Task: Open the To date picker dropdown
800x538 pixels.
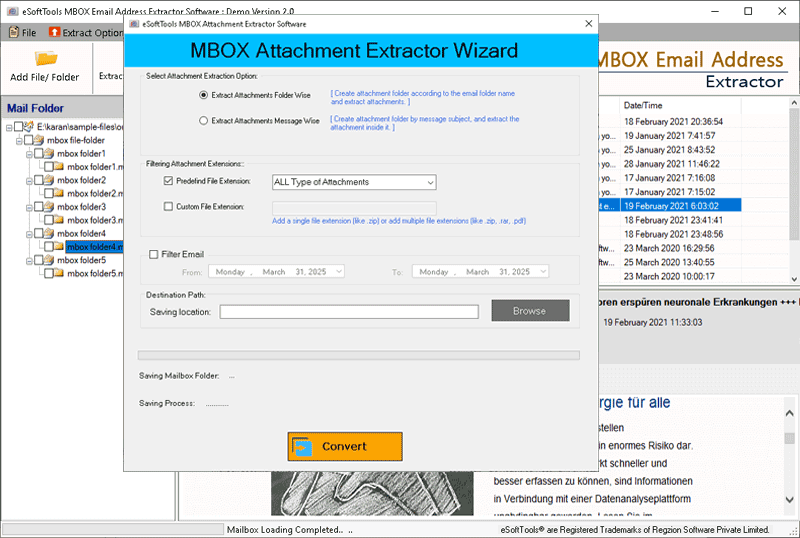Action: coord(543,272)
